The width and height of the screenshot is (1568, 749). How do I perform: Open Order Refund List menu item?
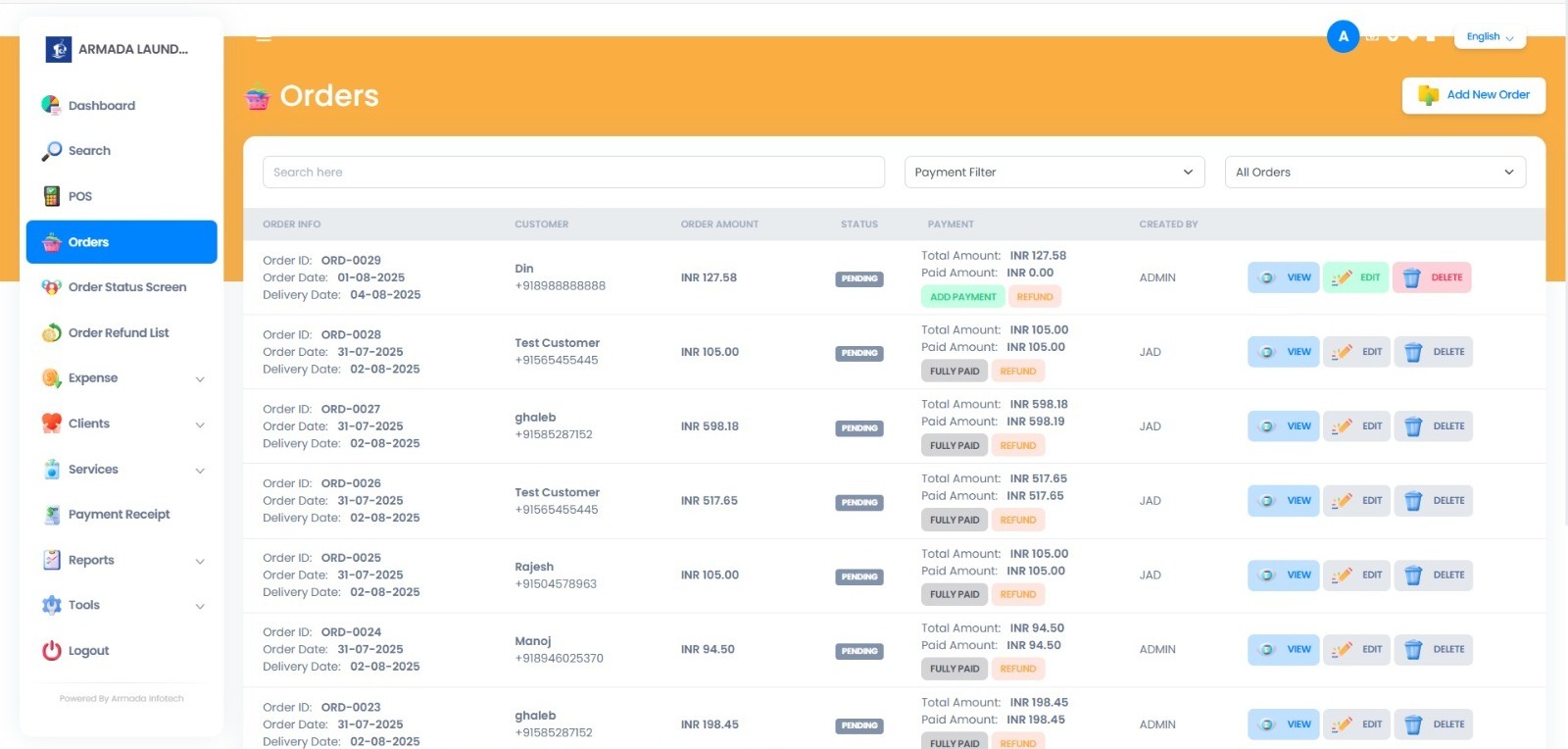(118, 333)
